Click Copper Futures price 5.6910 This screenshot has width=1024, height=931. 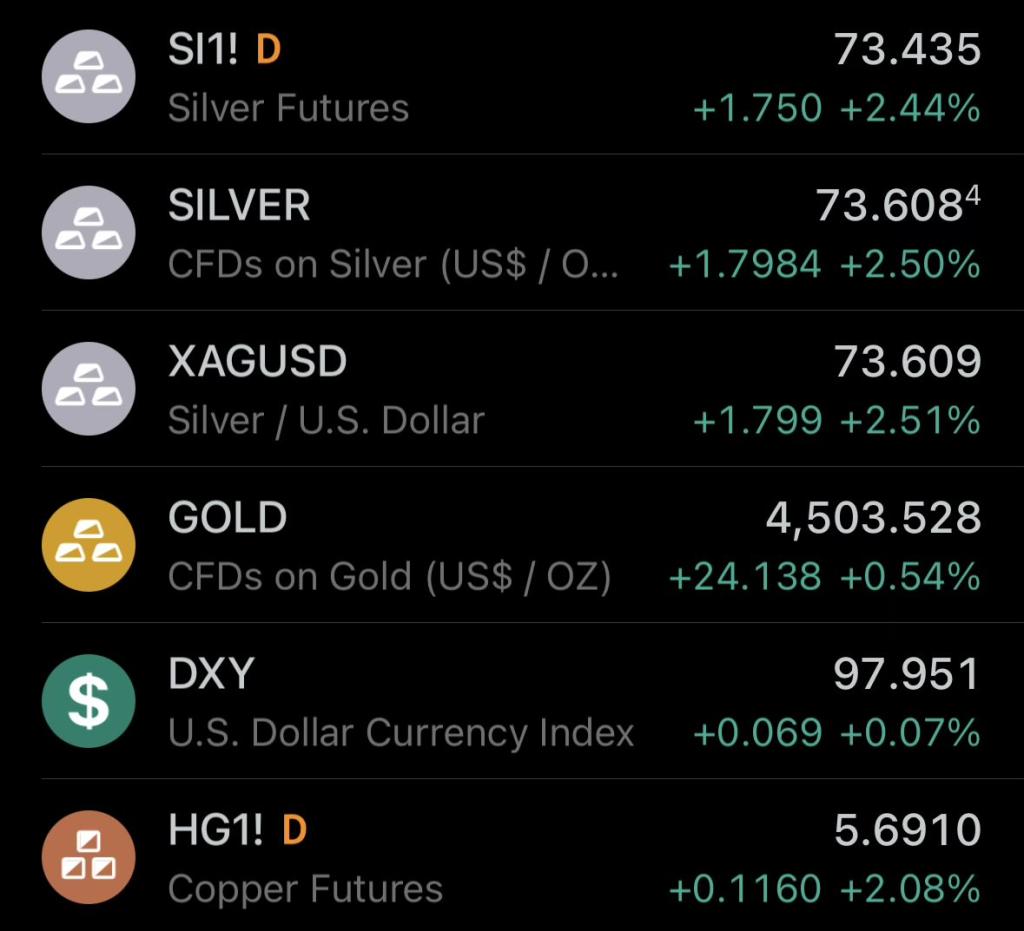907,830
